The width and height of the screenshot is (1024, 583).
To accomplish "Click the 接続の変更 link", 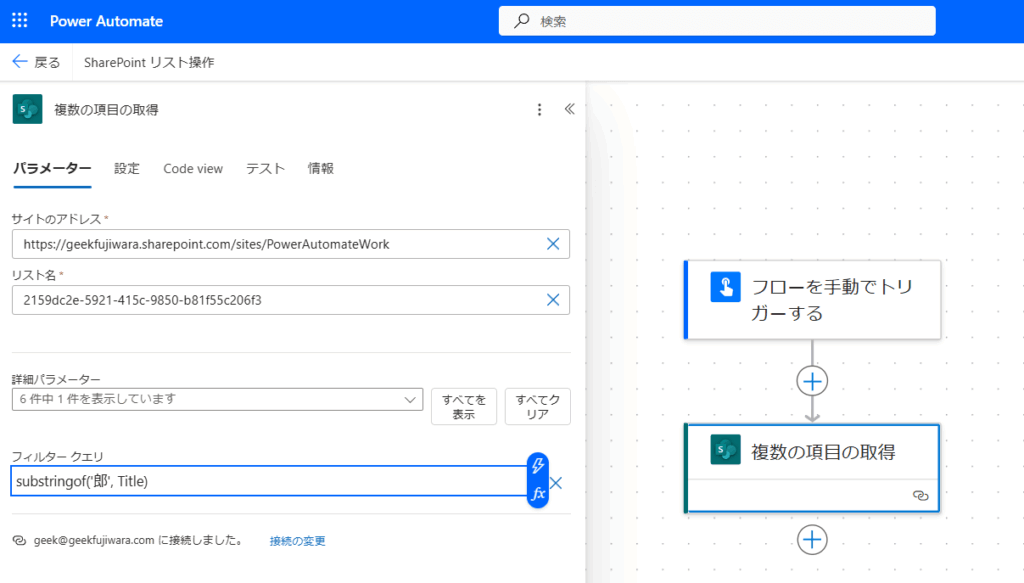I will [298, 541].
